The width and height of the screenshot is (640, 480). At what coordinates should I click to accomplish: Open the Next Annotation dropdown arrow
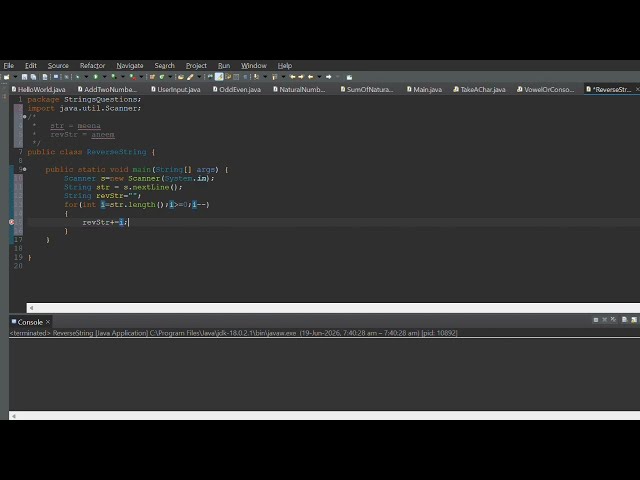pos(265,77)
